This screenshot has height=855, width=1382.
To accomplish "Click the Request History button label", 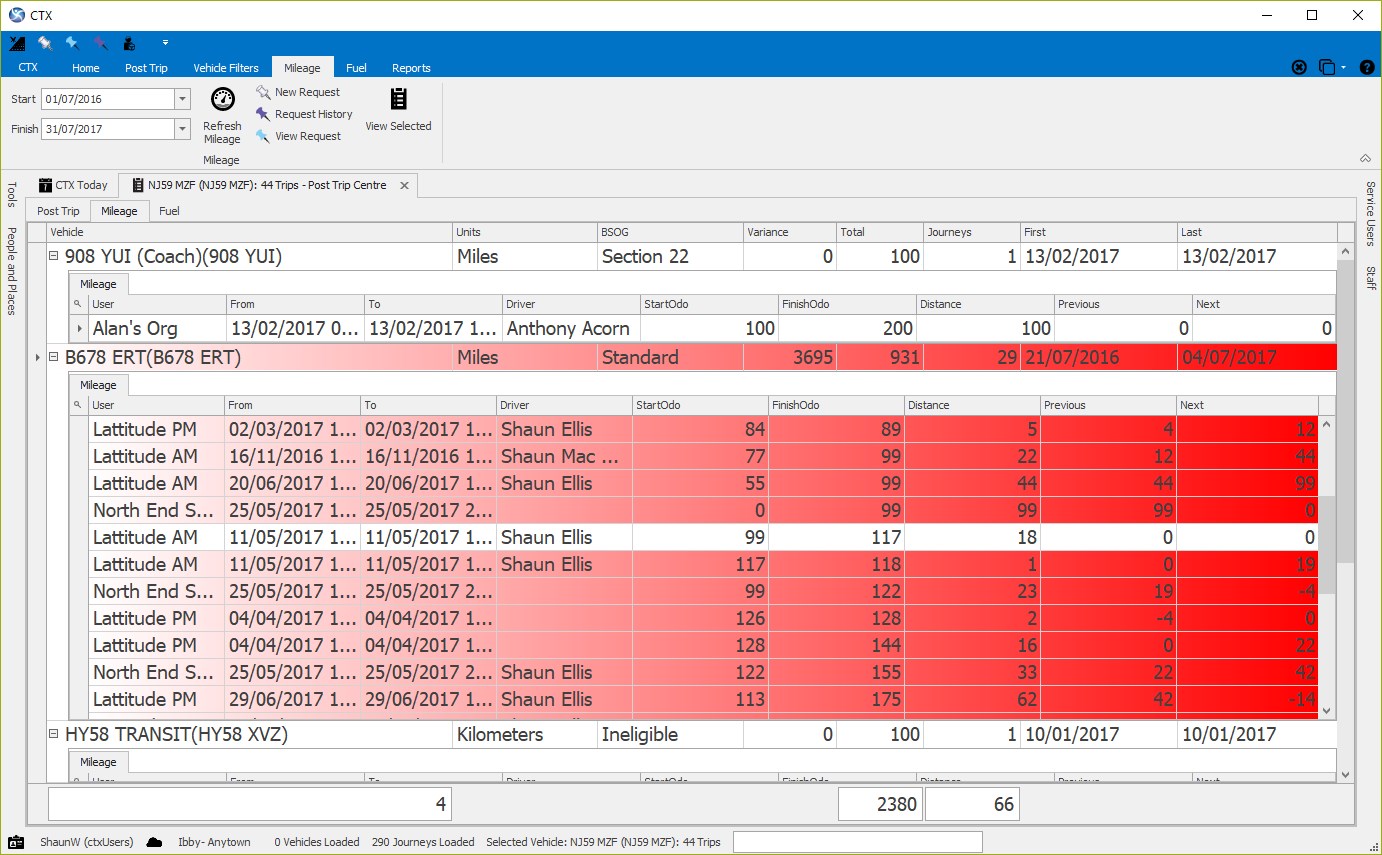I will coord(314,114).
